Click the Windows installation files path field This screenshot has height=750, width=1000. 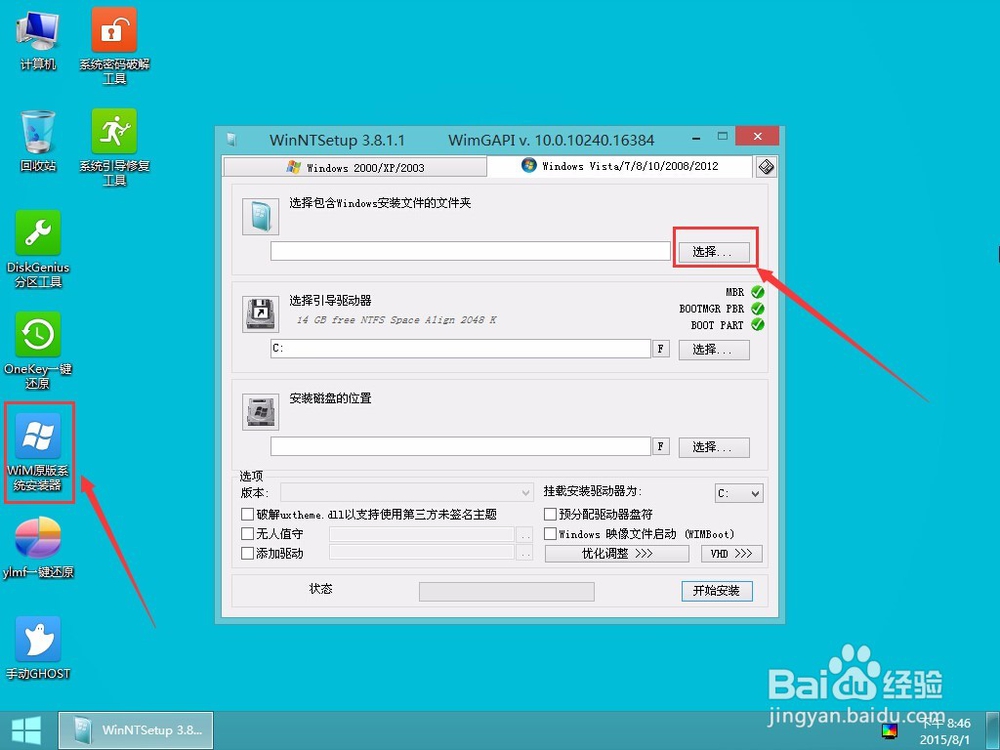click(x=471, y=251)
